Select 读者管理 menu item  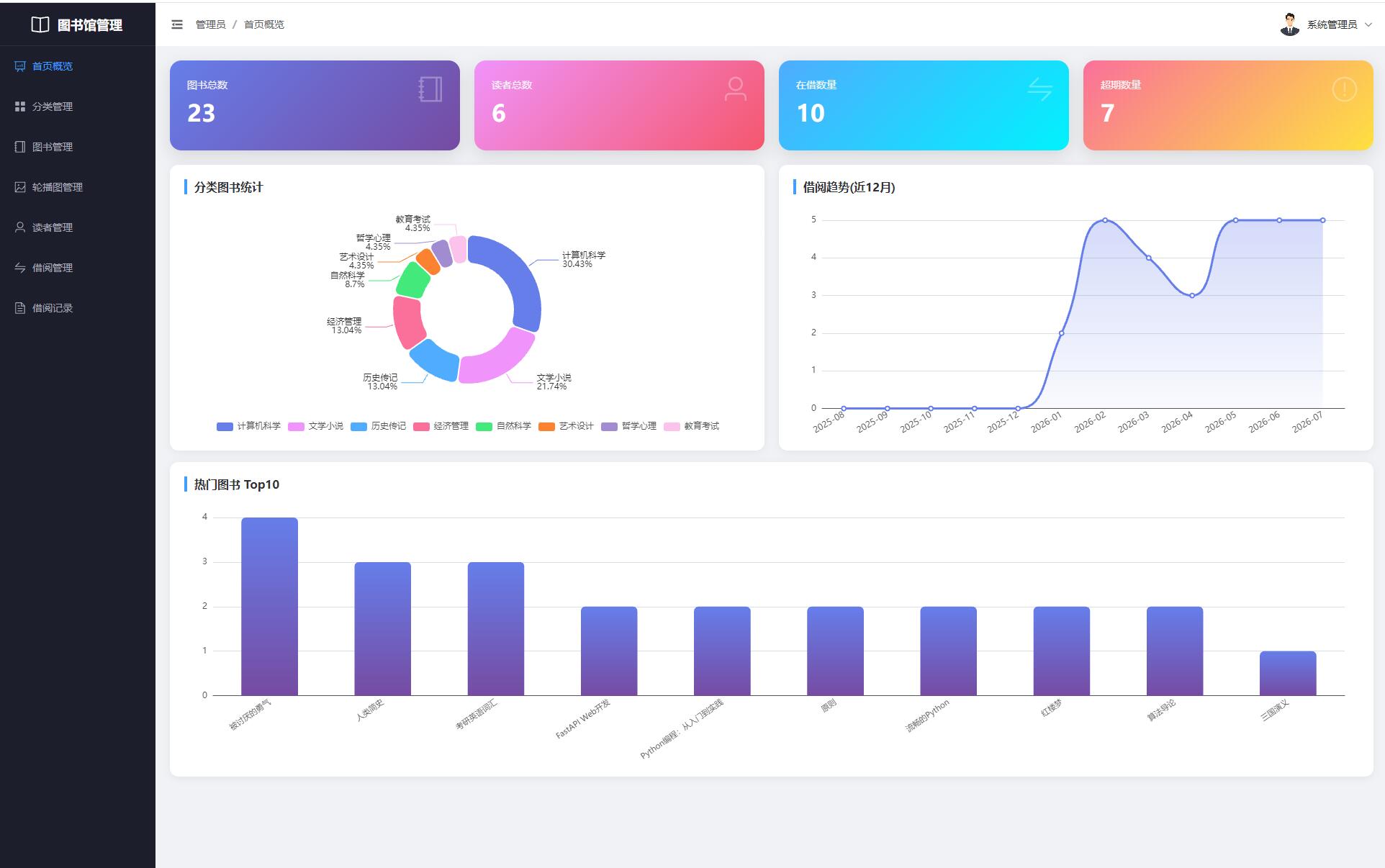pos(78,227)
